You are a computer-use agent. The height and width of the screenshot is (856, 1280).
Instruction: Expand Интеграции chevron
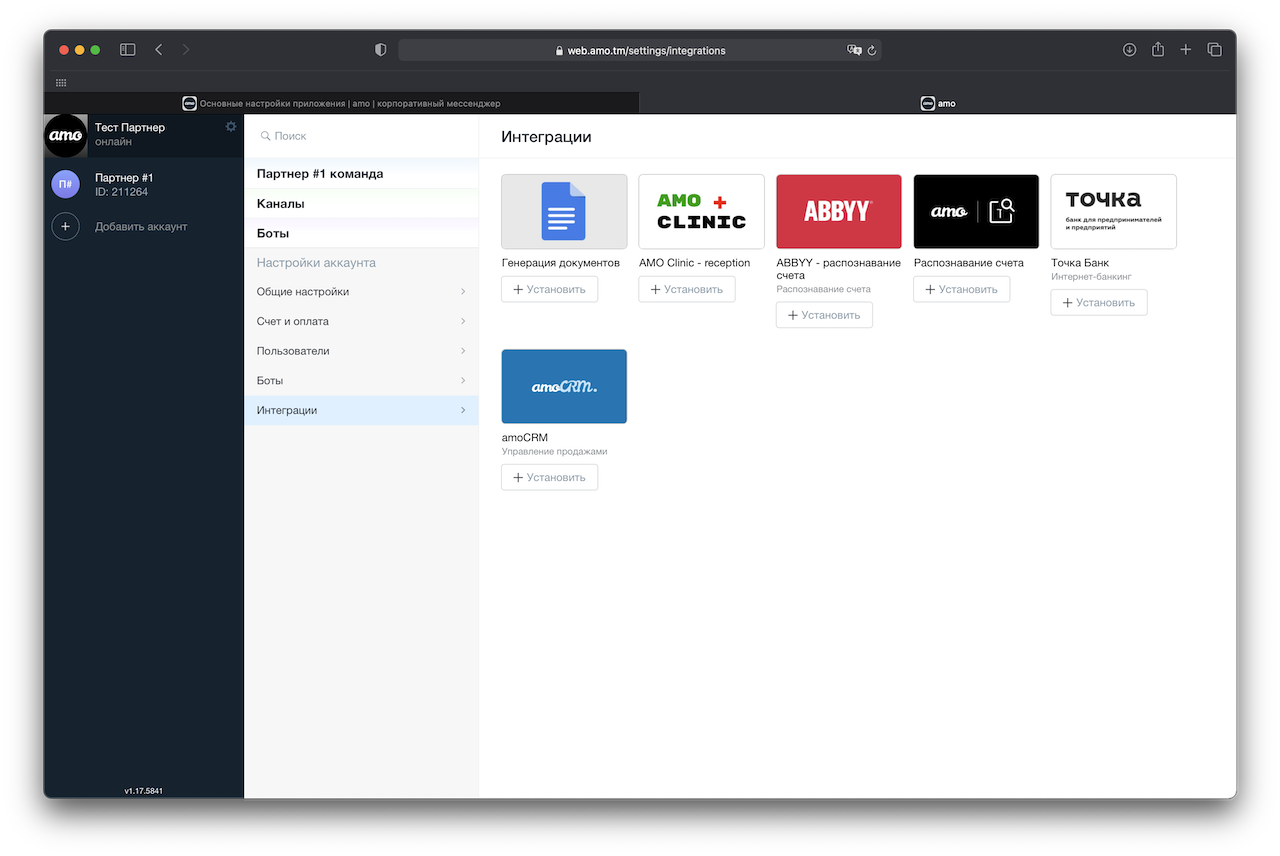tap(463, 410)
